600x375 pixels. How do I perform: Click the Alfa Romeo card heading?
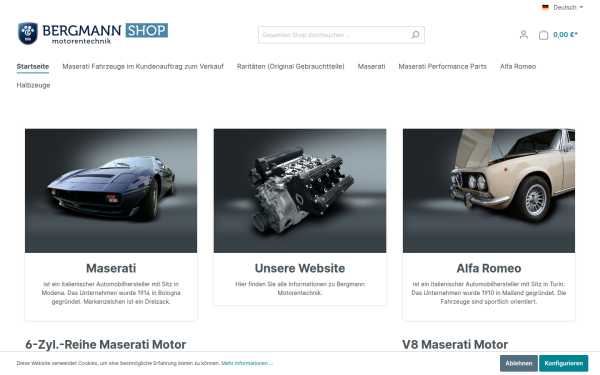489,268
